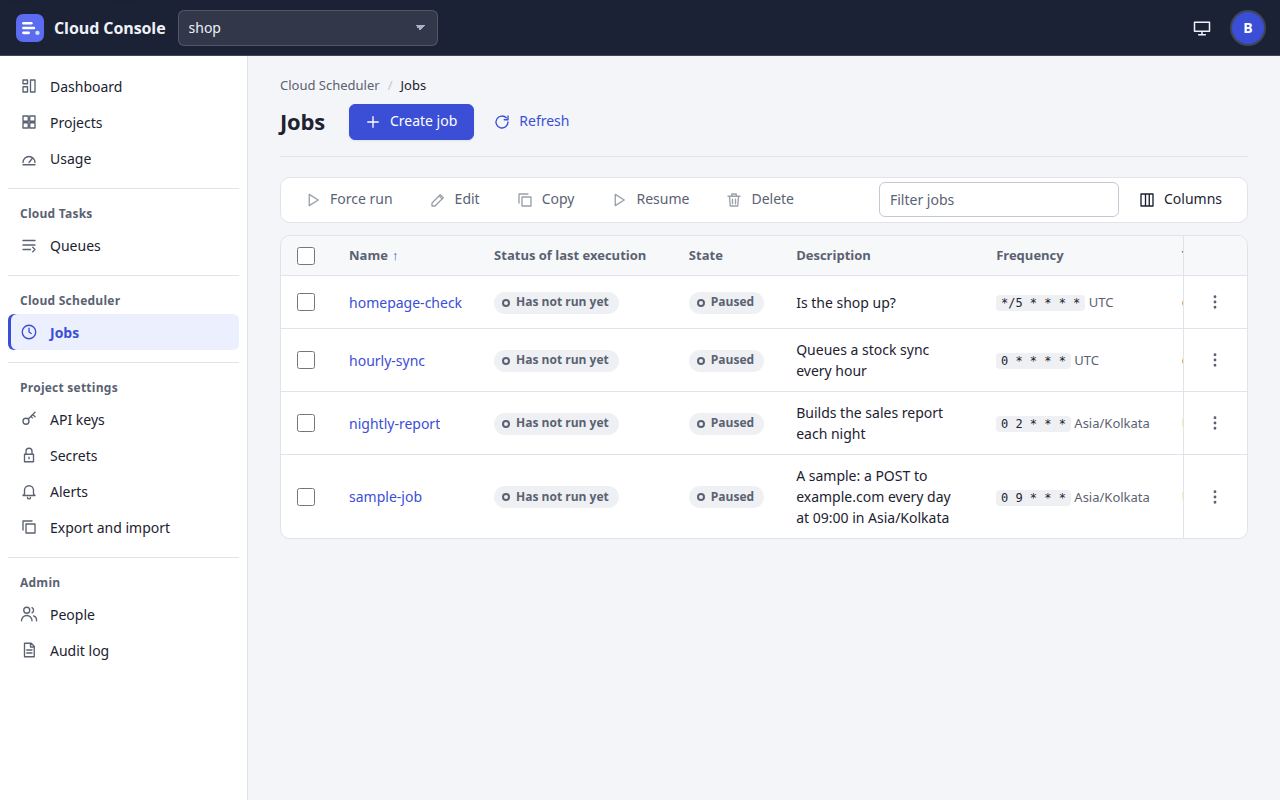Open the display theme monitor icon
This screenshot has width=1280, height=800.
(x=1202, y=28)
